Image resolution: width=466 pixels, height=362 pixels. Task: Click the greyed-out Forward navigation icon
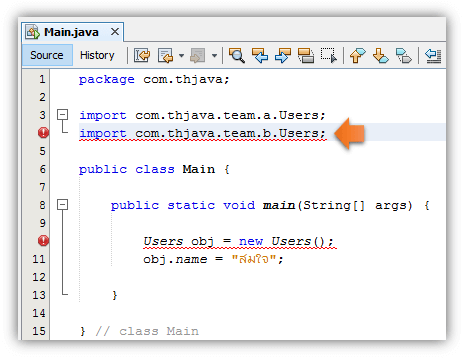point(197,55)
